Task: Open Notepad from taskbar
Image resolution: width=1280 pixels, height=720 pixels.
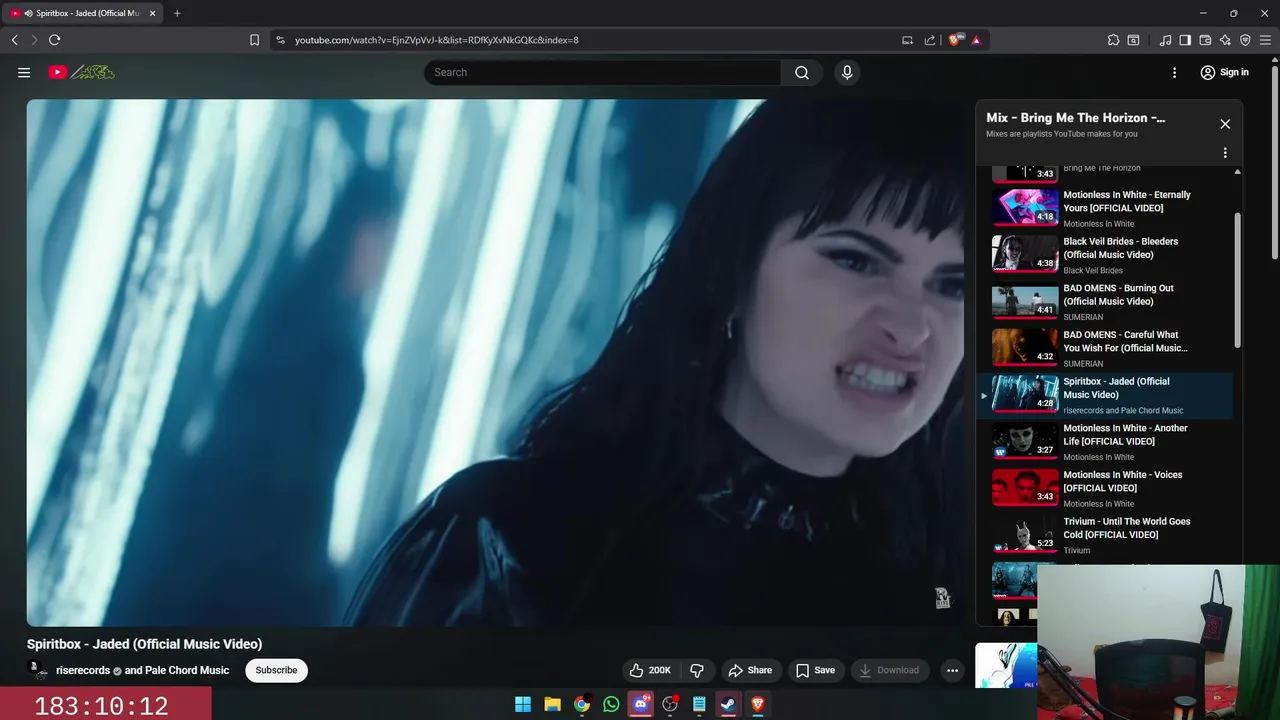Action: 699,704
